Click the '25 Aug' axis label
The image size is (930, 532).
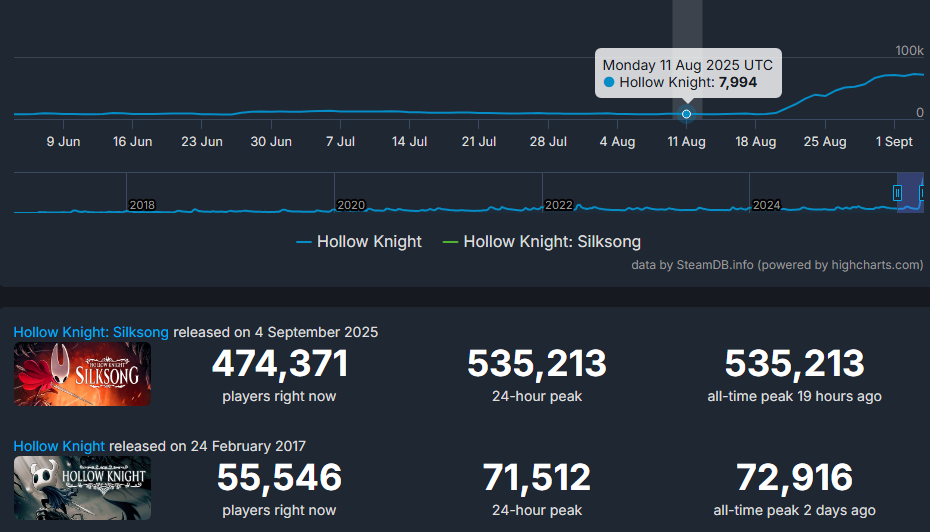coord(825,142)
